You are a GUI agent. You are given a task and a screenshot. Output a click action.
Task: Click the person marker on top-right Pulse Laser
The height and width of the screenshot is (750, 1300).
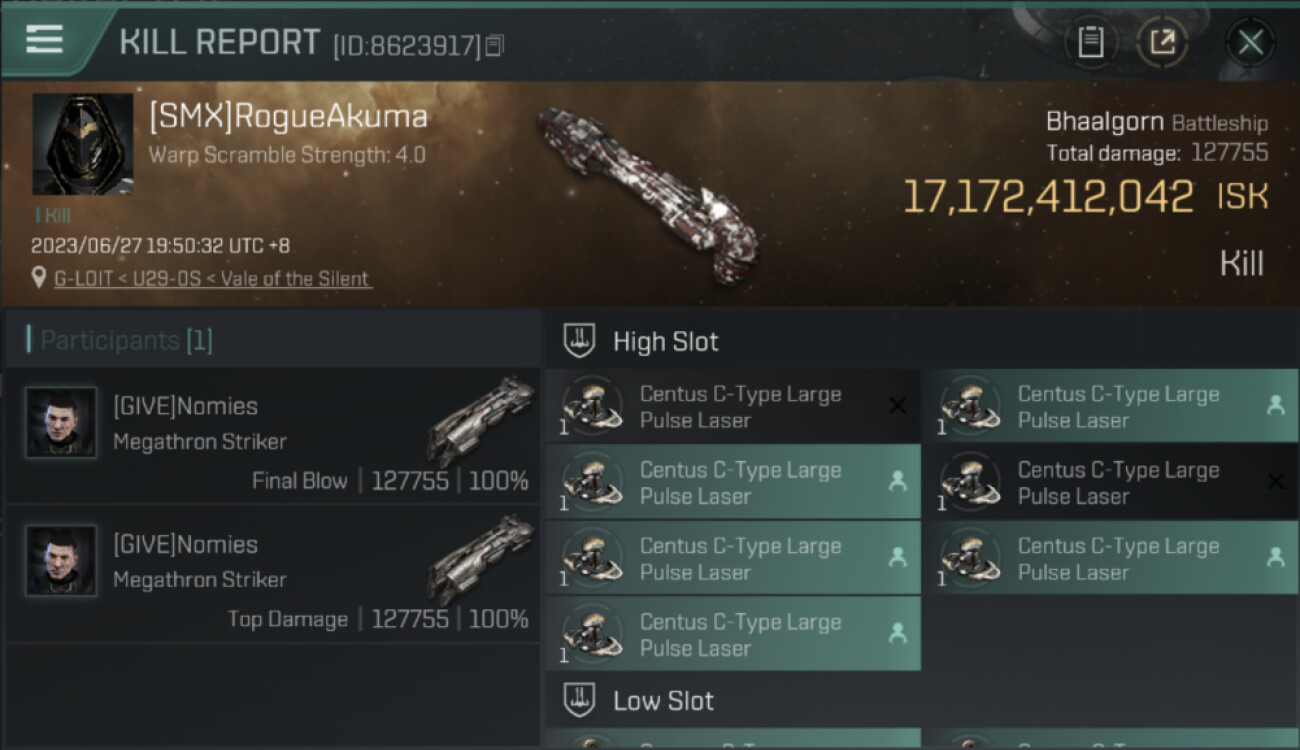coord(1275,405)
